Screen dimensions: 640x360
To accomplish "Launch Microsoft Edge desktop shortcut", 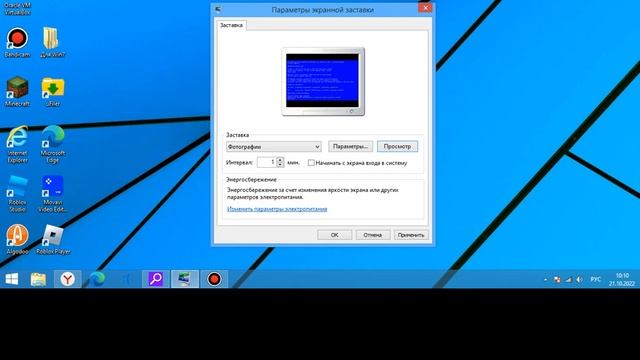I will pyautogui.click(x=53, y=144).
